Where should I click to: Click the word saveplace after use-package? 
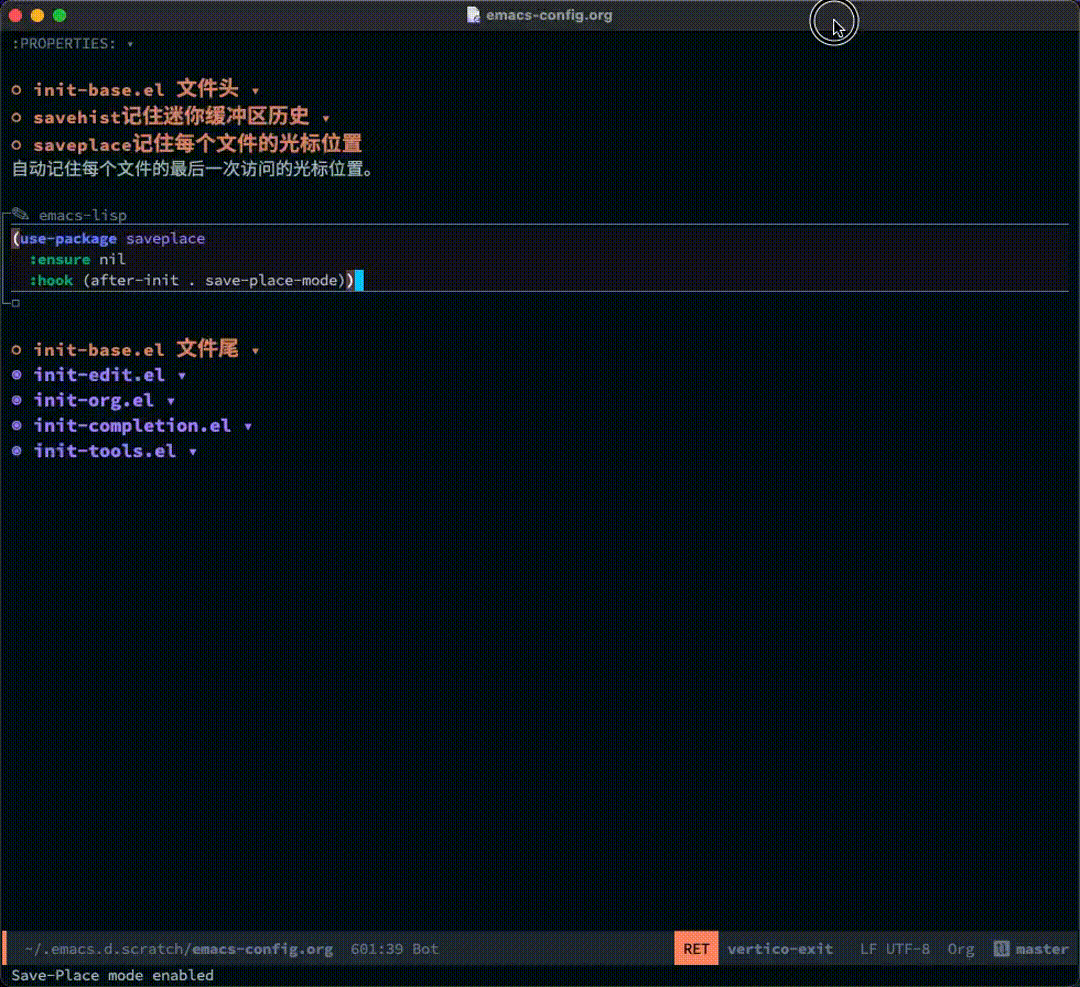click(165, 238)
